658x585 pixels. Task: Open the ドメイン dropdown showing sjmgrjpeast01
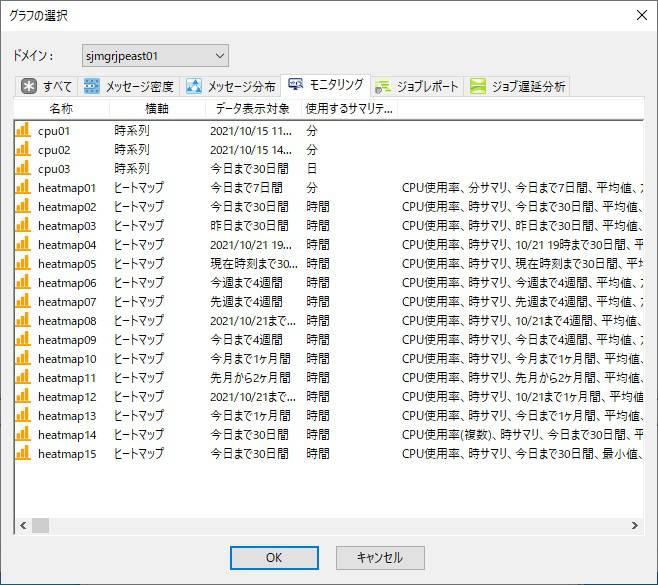point(155,56)
